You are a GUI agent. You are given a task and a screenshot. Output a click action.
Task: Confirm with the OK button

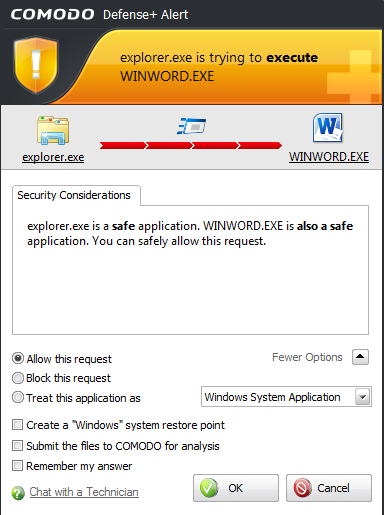pos(236,488)
